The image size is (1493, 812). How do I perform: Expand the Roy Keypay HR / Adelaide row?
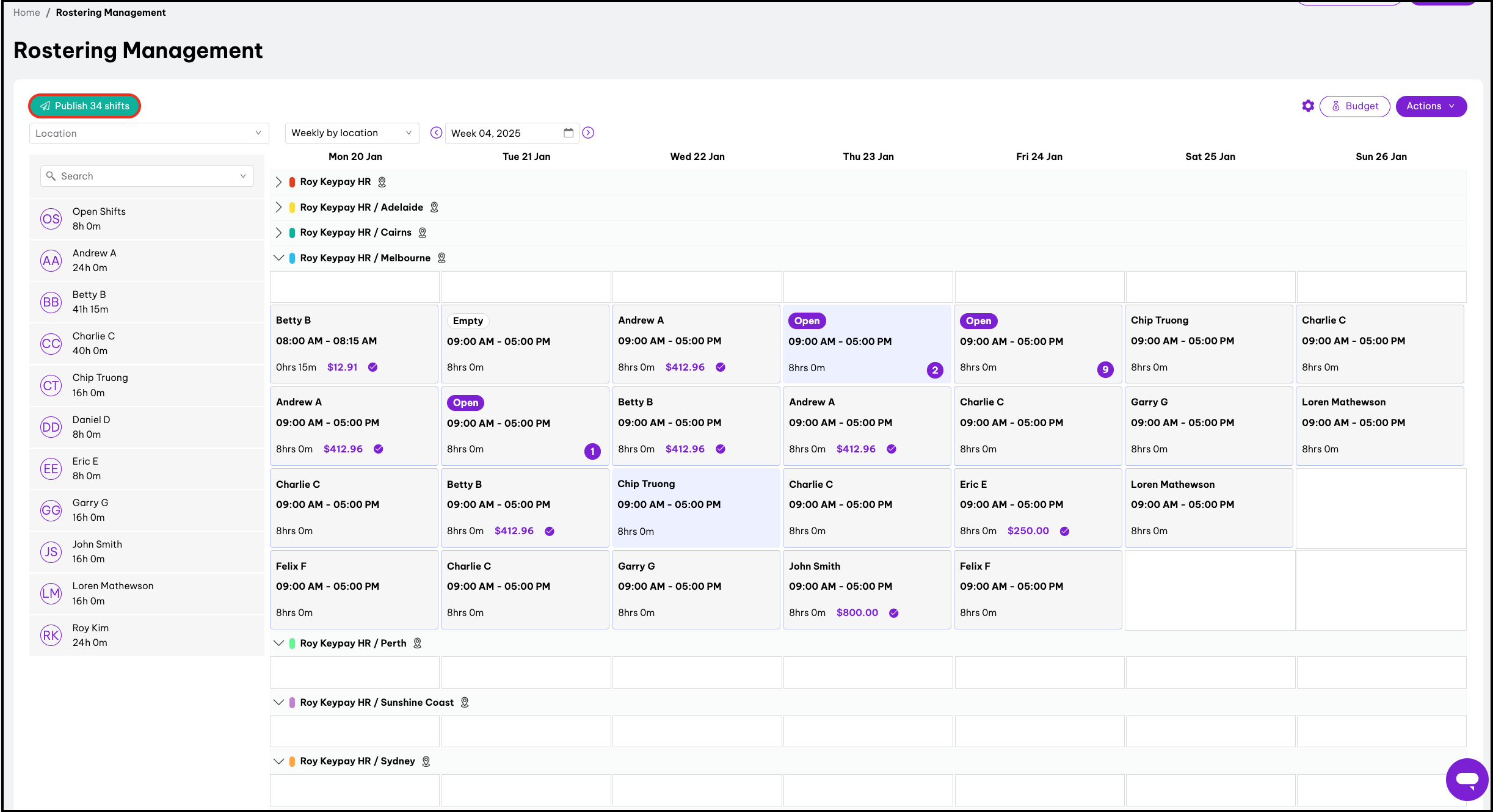pyautogui.click(x=278, y=207)
